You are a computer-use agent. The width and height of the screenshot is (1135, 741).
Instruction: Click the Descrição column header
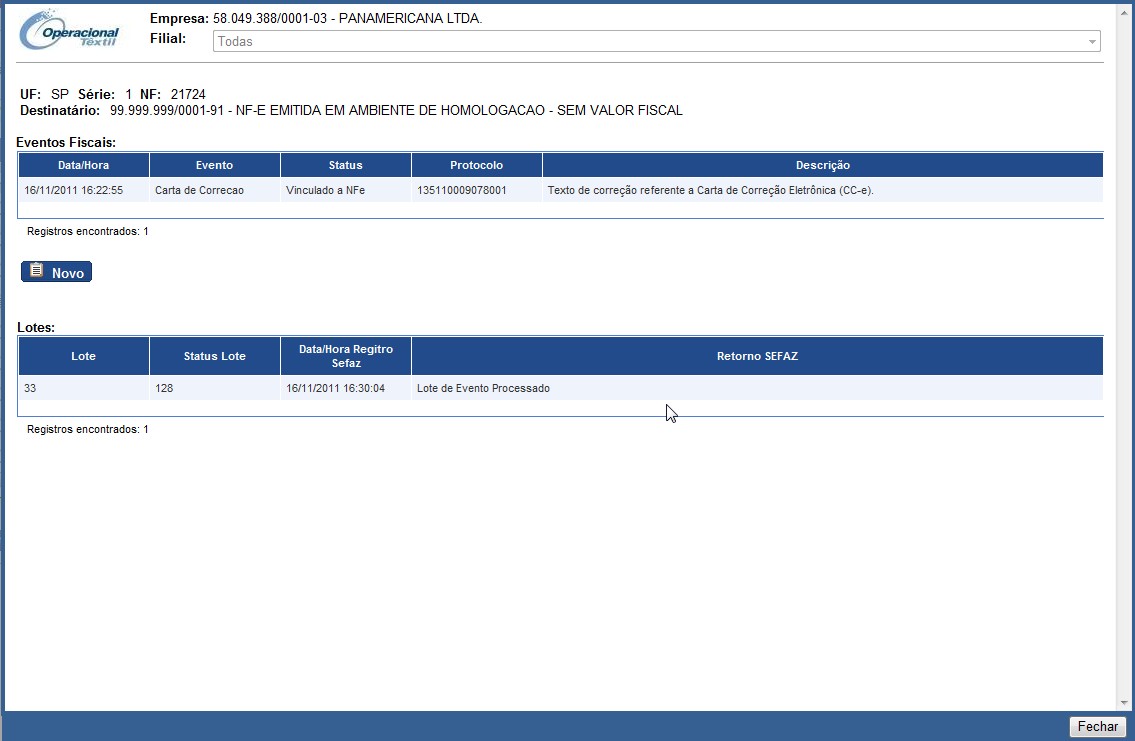(x=822, y=165)
